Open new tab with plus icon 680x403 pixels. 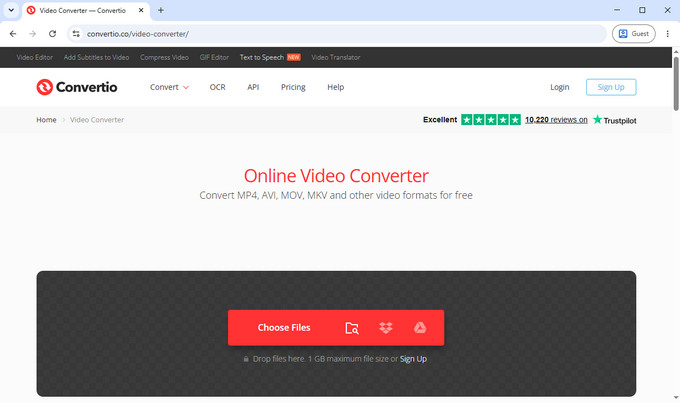tap(160, 10)
